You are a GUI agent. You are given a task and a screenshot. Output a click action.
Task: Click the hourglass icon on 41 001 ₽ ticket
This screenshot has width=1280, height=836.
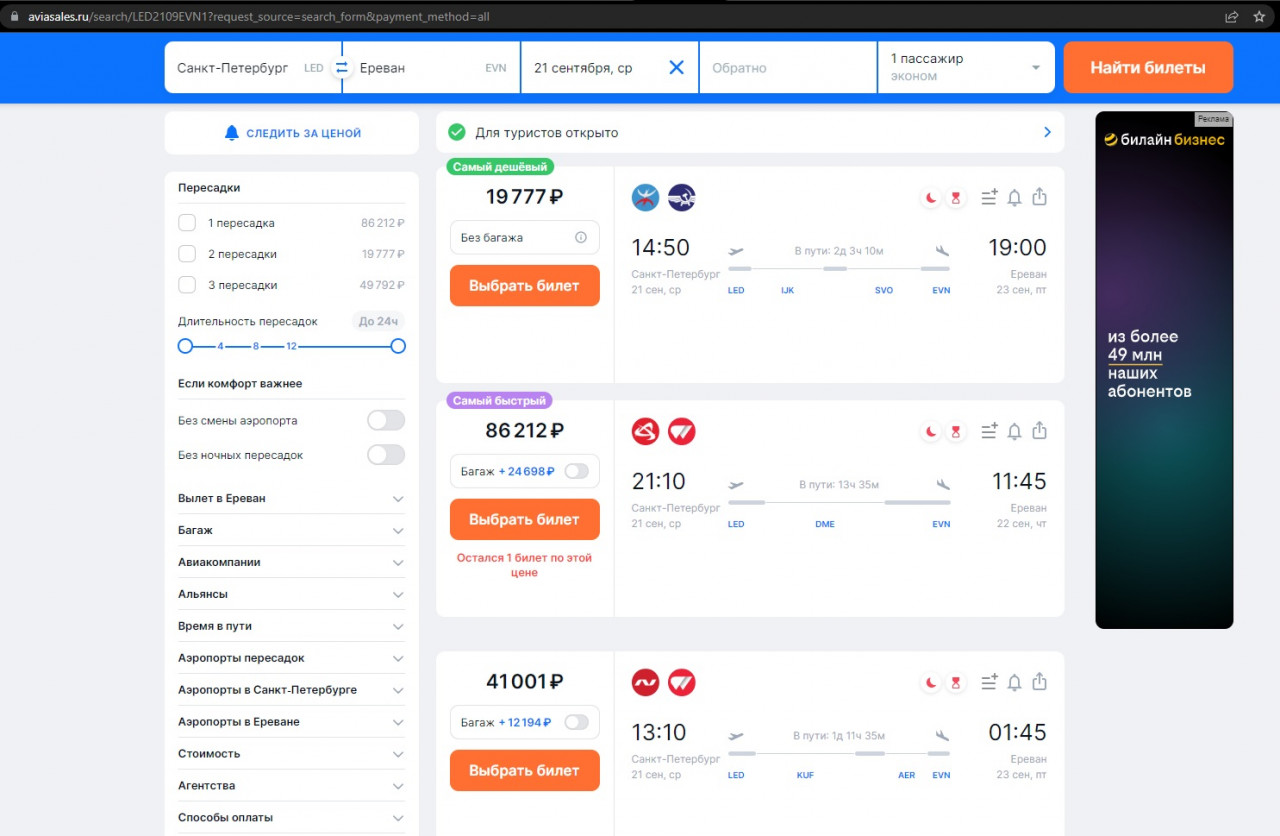(x=956, y=683)
